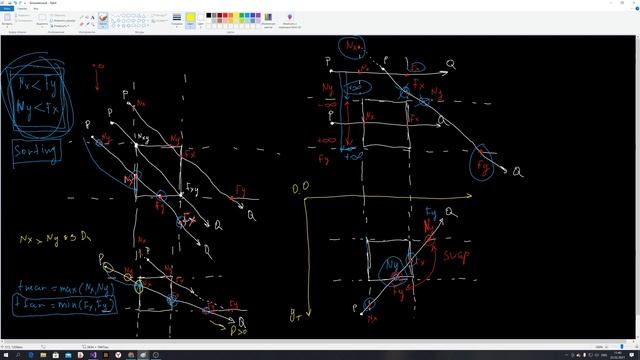Click the taskbar search icon

pyautogui.click(x=18, y=355)
